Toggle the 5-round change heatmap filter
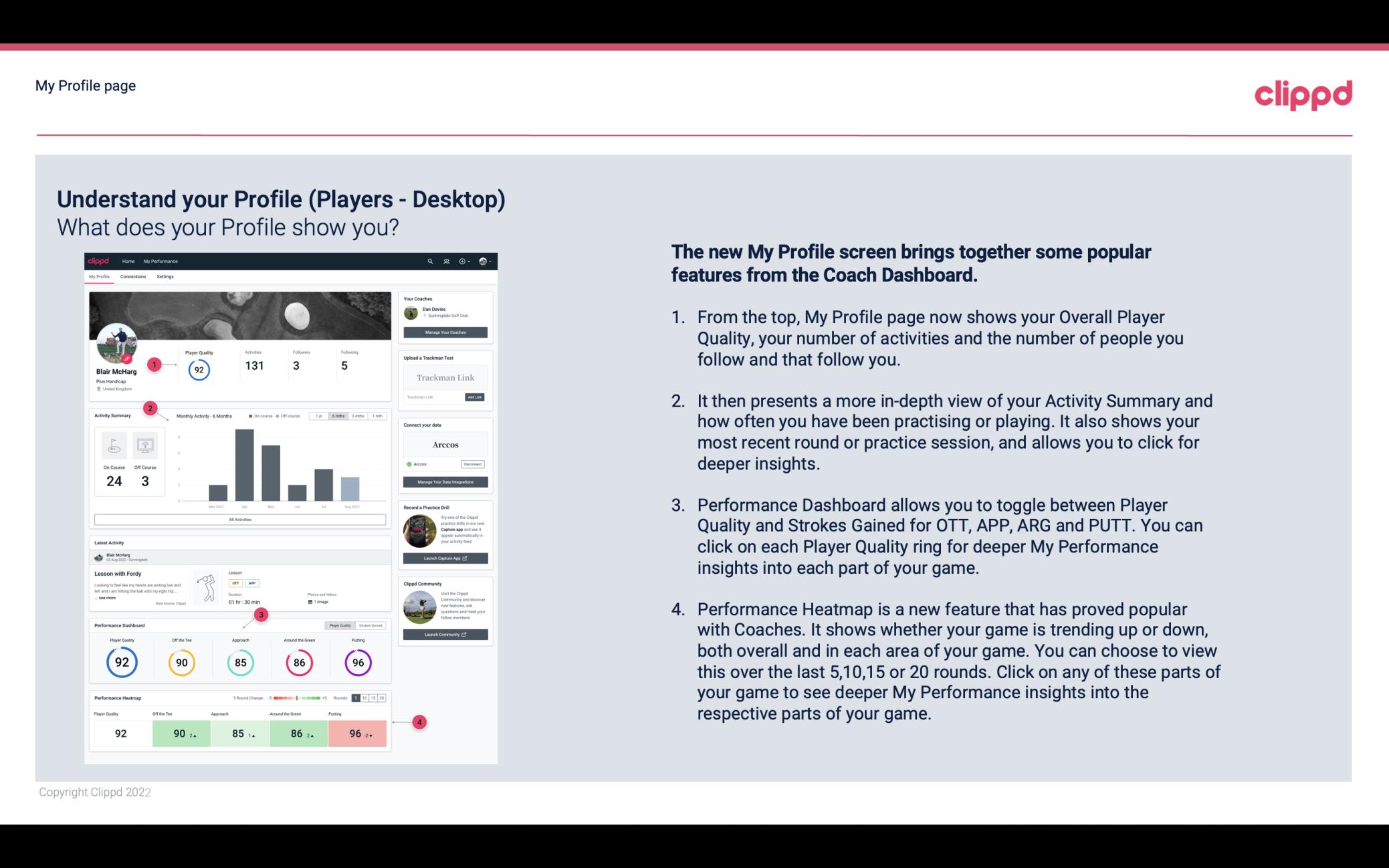This screenshot has width=1389, height=868. (x=357, y=698)
